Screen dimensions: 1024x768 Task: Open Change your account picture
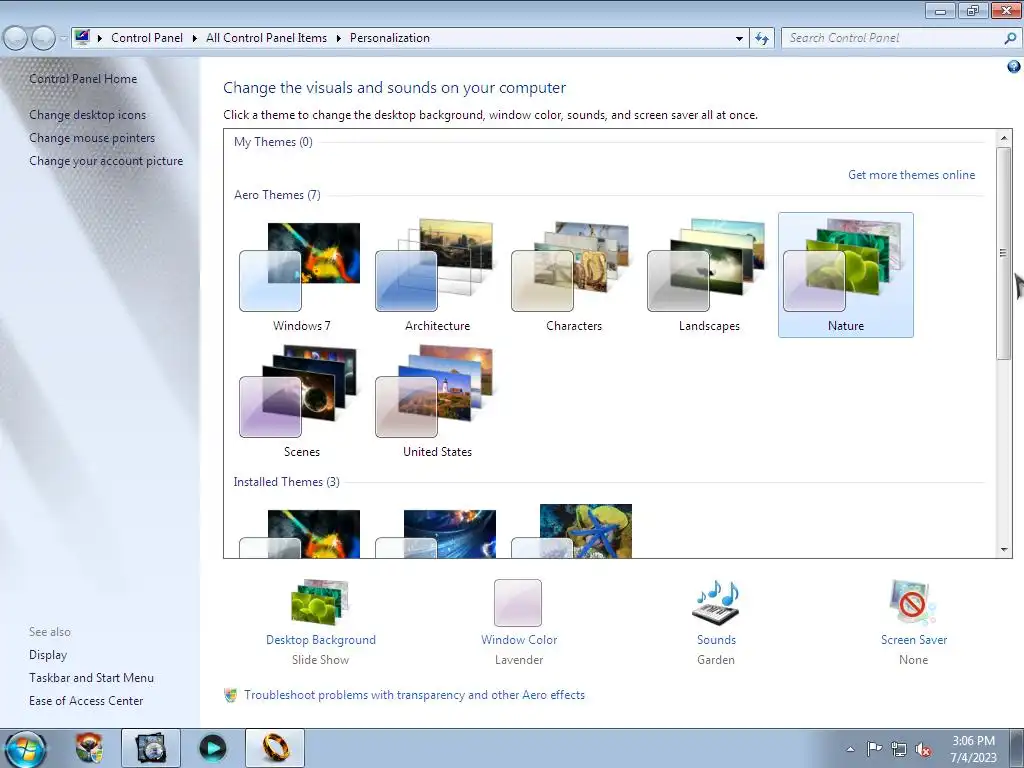click(106, 161)
